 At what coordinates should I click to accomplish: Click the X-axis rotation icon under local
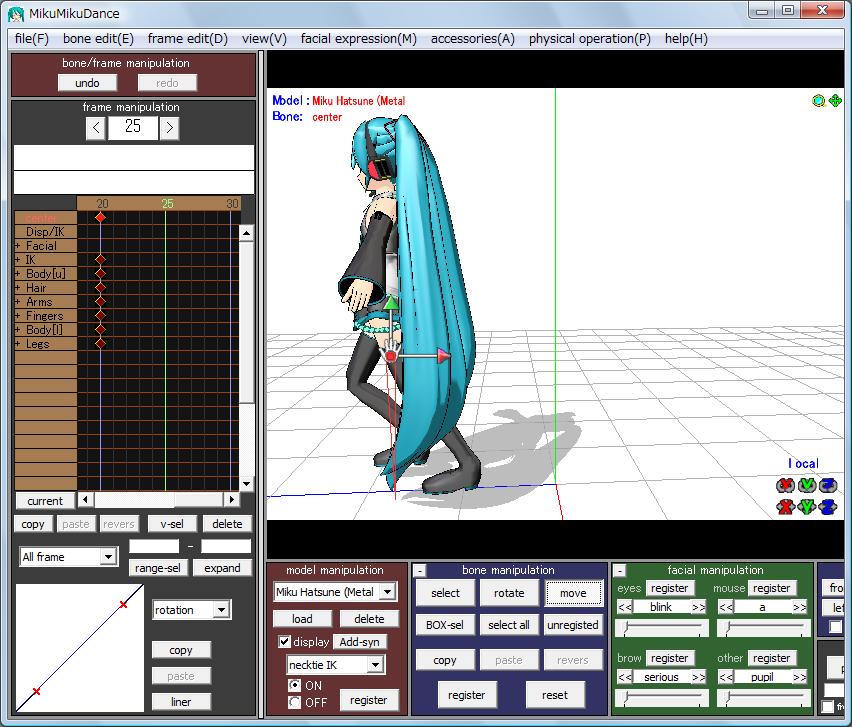pyautogui.click(x=785, y=485)
